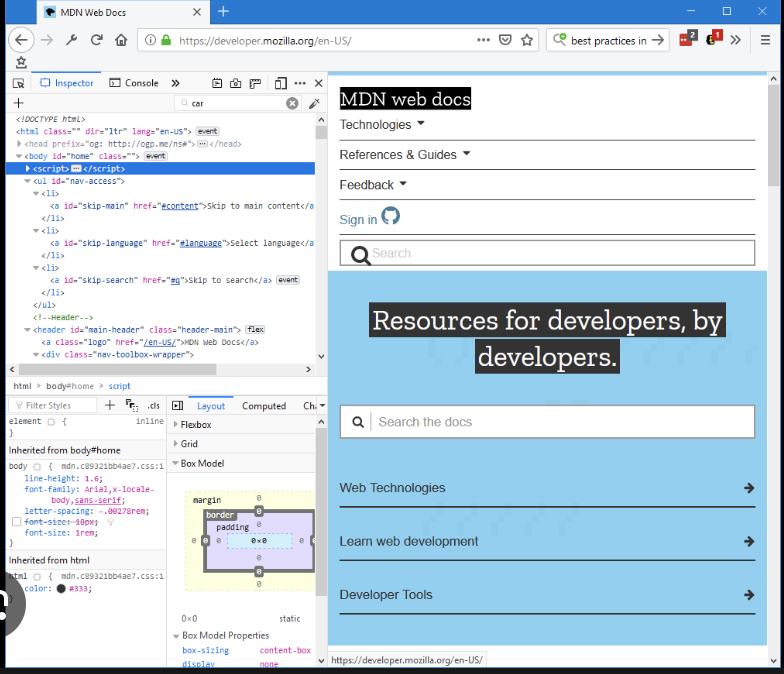Collapse the ul nav-access node
The image size is (784, 674).
(x=28, y=181)
